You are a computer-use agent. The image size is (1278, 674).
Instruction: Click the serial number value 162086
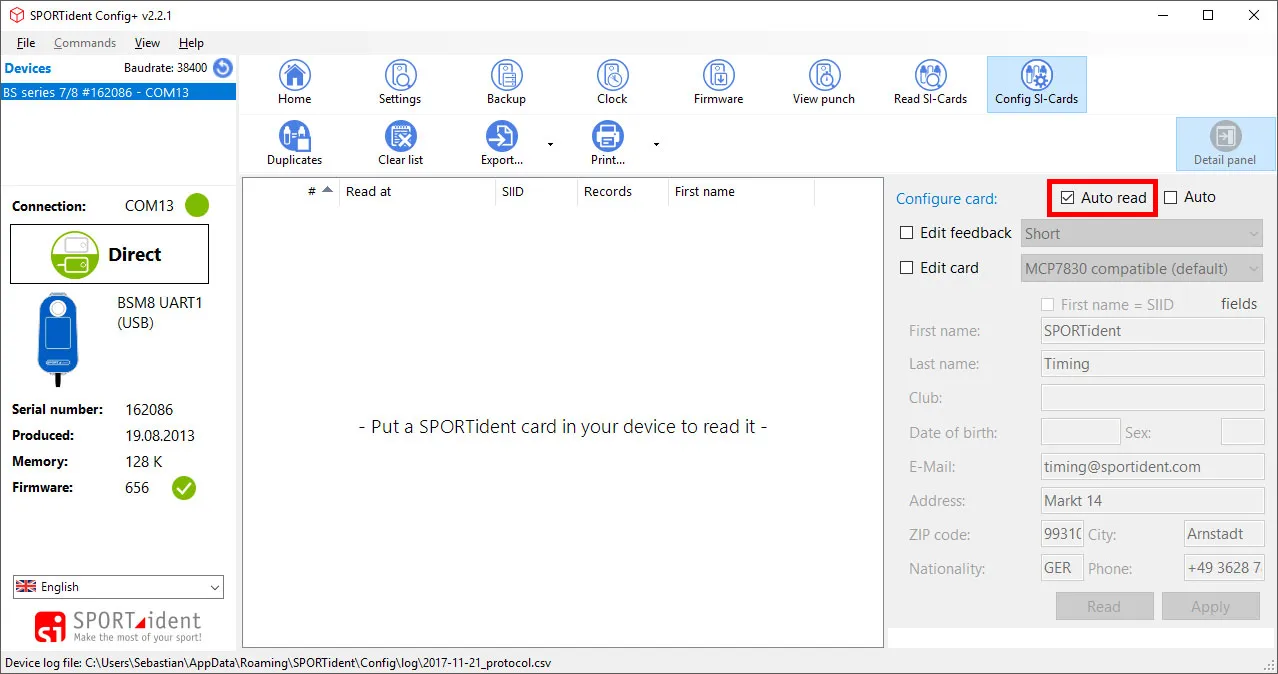click(x=149, y=409)
